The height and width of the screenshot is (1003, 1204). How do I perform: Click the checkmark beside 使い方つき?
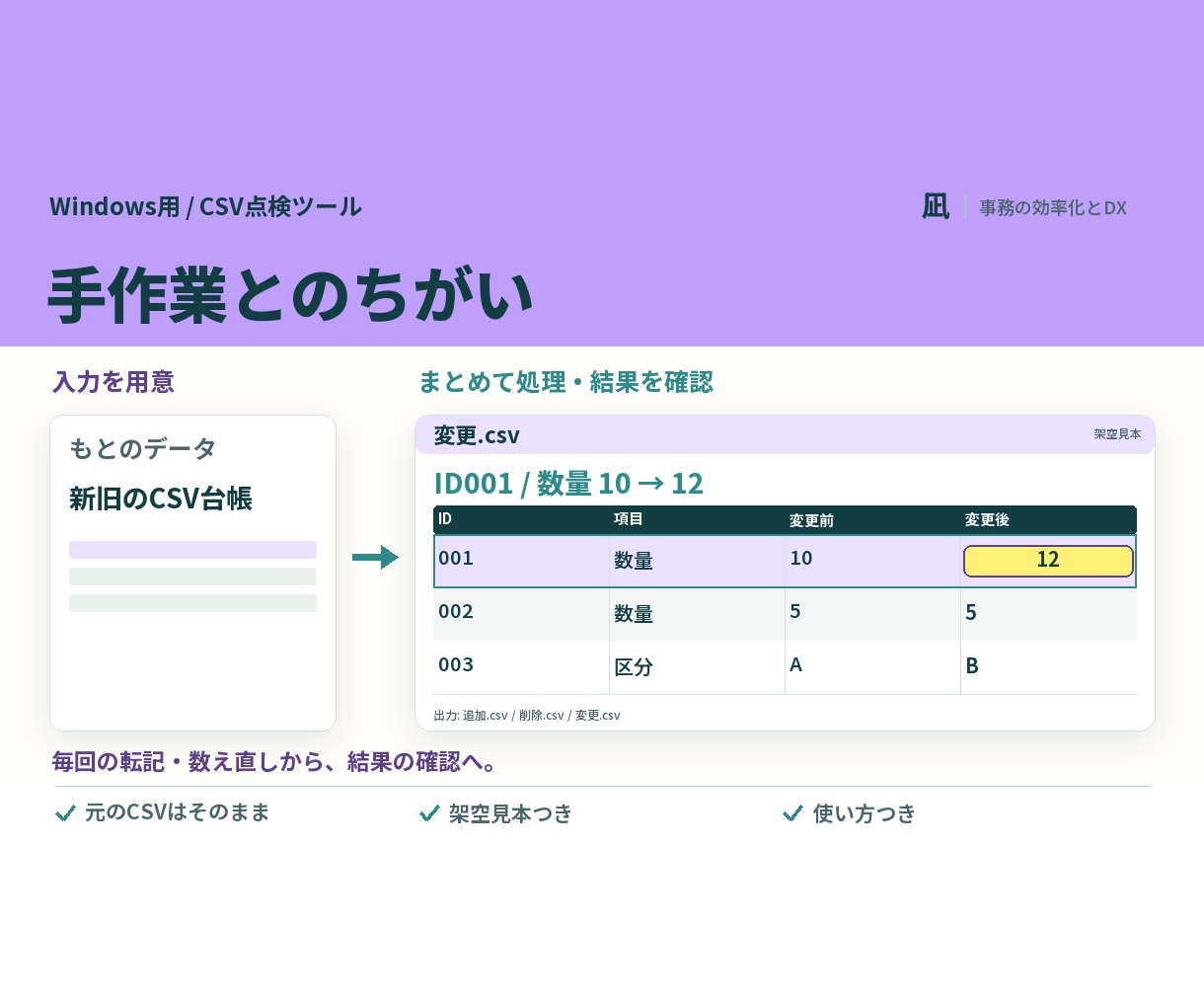point(792,812)
